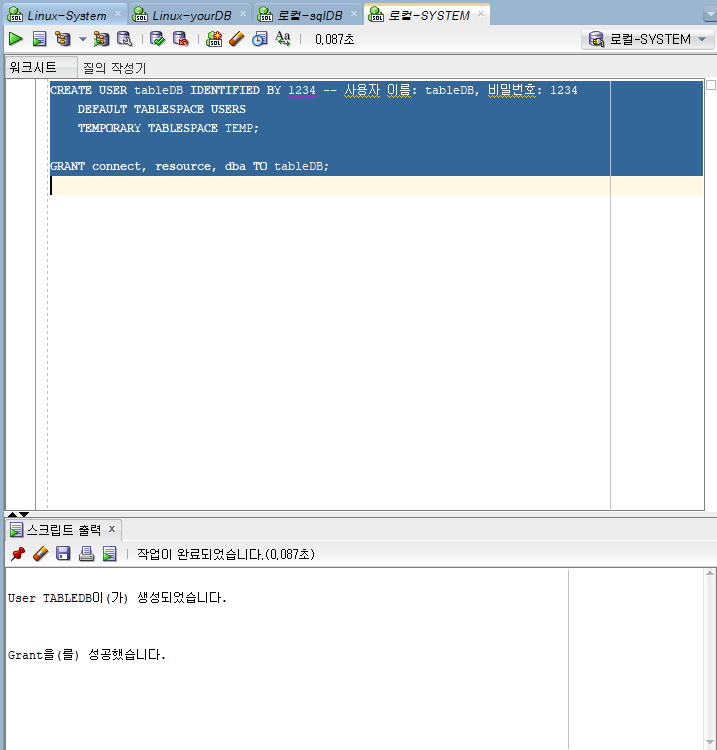
Task: Open the 로컬-SYSTEM connection dropdown
Action: tap(648, 39)
